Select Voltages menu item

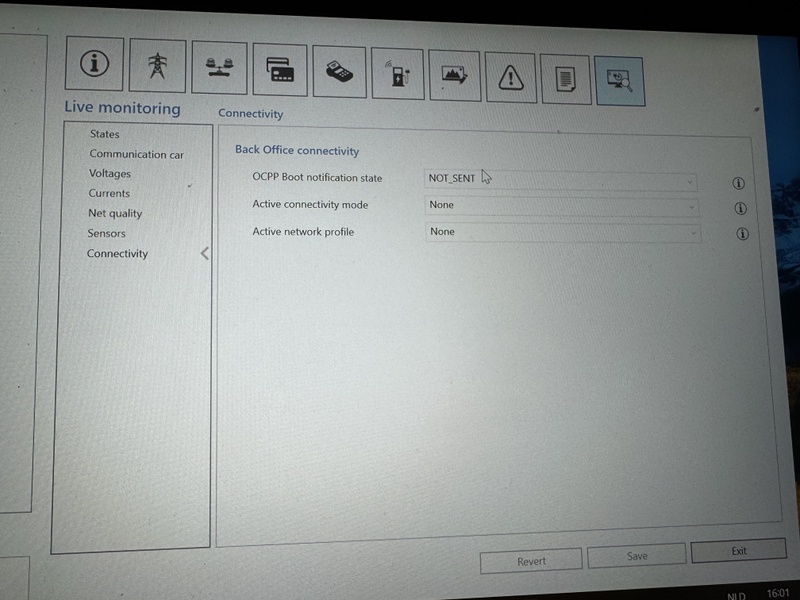pyautogui.click(x=110, y=173)
